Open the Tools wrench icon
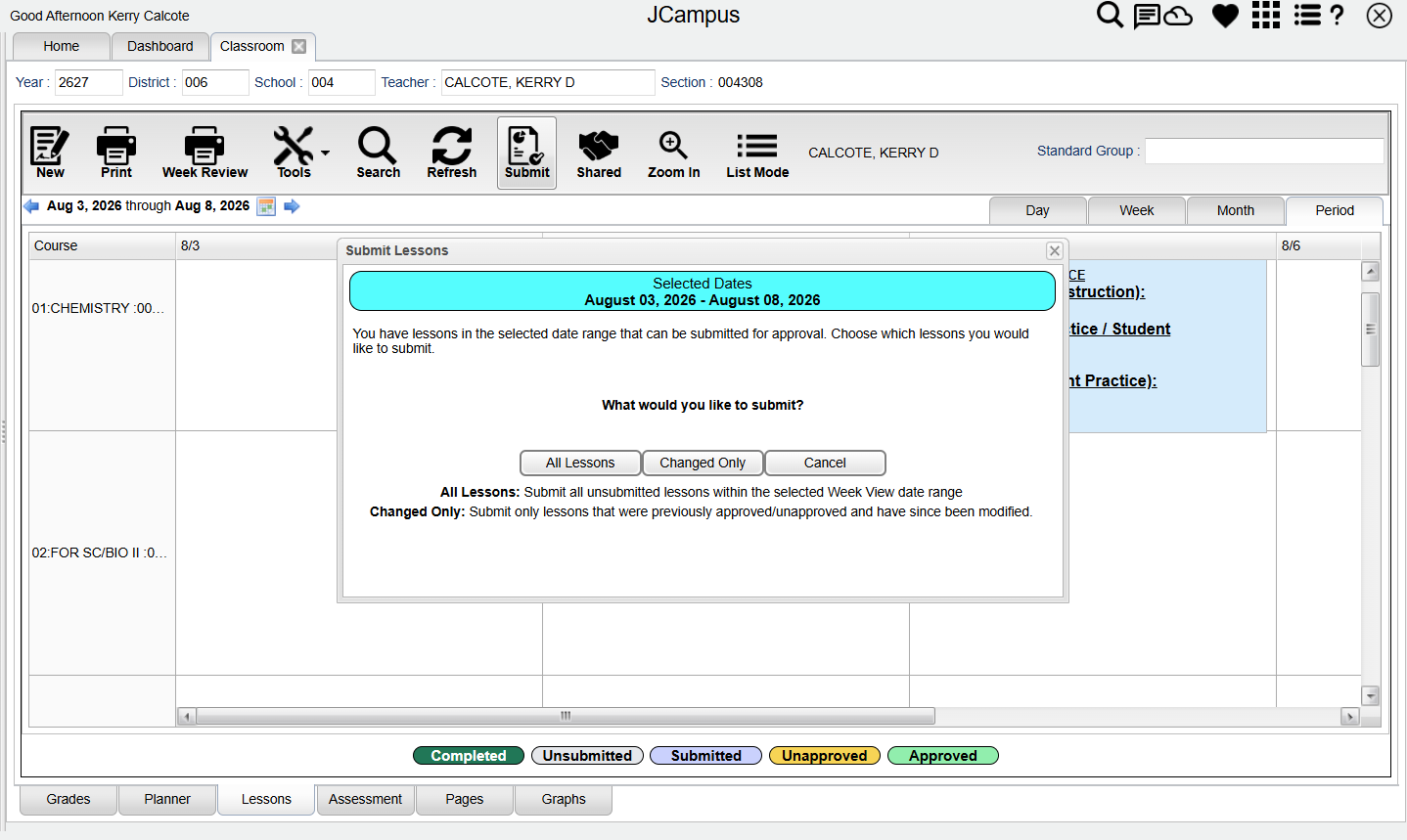Image resolution: width=1407 pixels, height=840 pixels. pos(293,147)
